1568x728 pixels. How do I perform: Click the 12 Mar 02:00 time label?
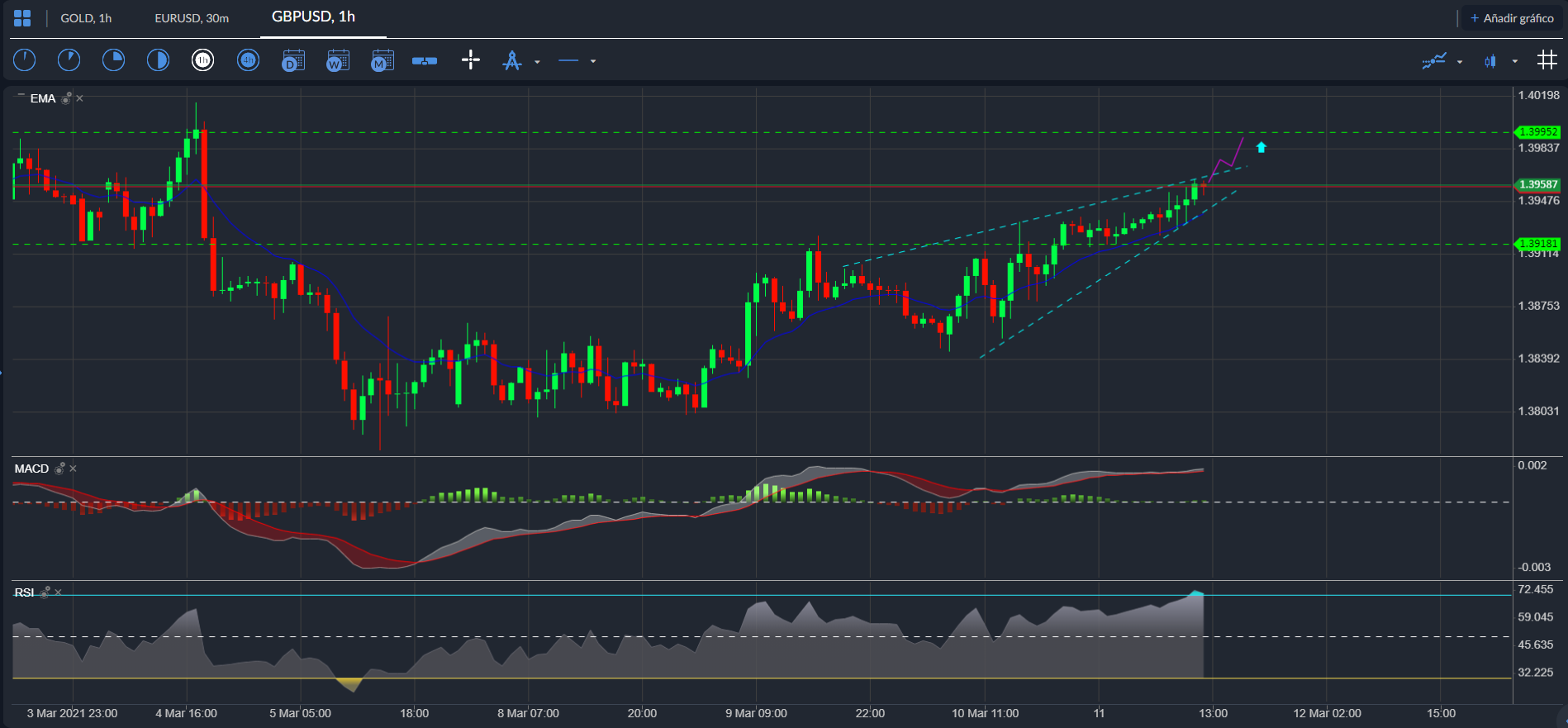[x=1328, y=713]
